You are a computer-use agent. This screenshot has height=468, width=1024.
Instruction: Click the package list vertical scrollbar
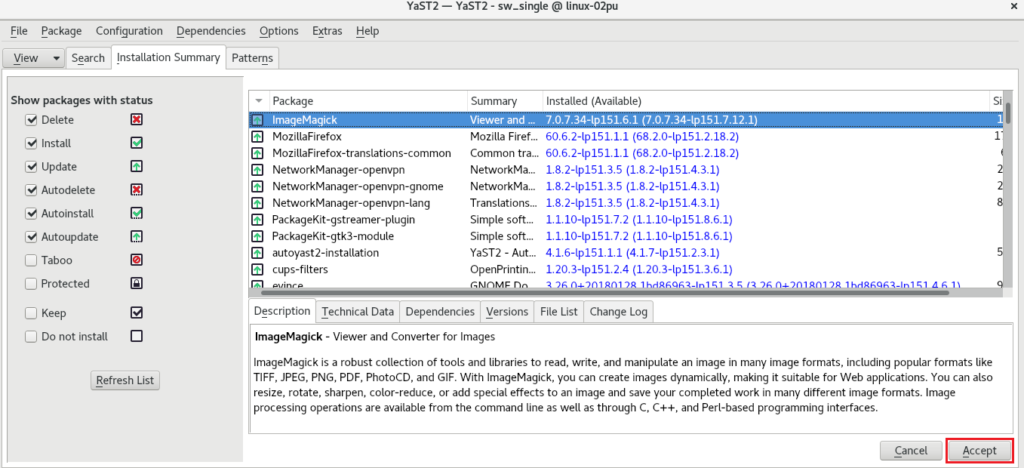1009,112
